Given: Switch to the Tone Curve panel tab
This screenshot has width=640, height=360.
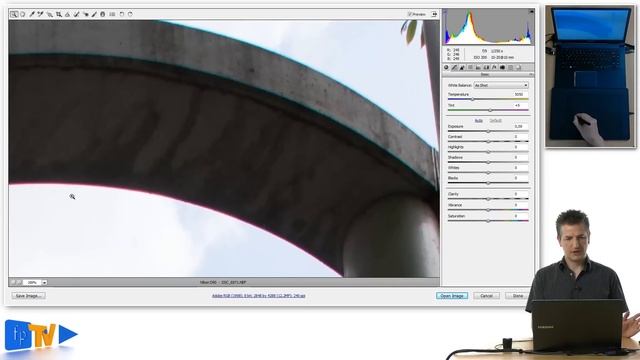Looking at the screenshot, I should click(454, 67).
